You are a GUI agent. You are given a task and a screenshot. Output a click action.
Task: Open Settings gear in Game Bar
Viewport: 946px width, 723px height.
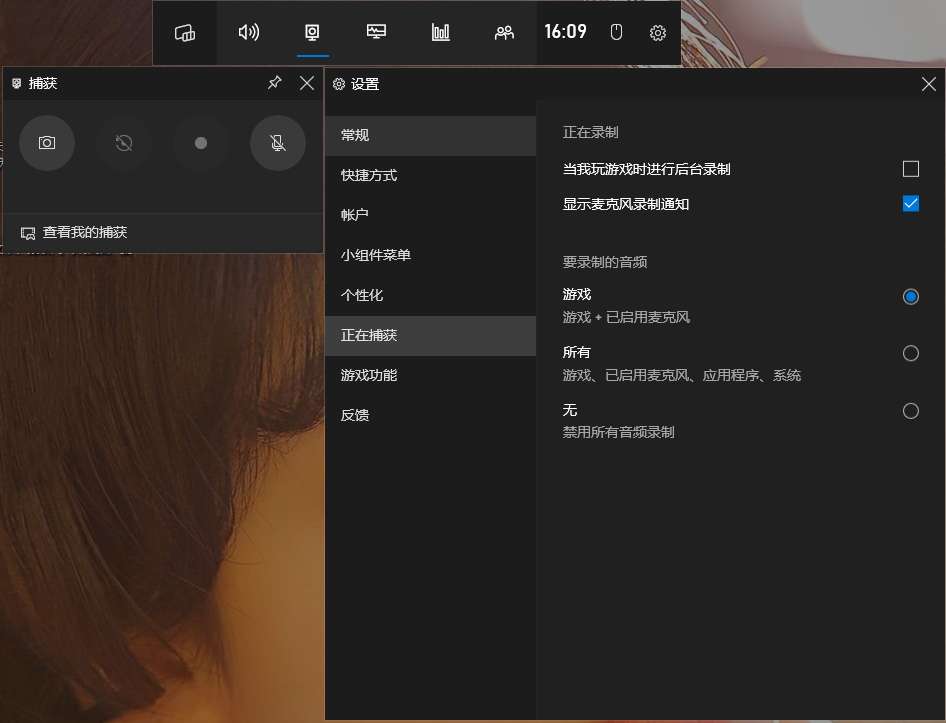point(658,33)
